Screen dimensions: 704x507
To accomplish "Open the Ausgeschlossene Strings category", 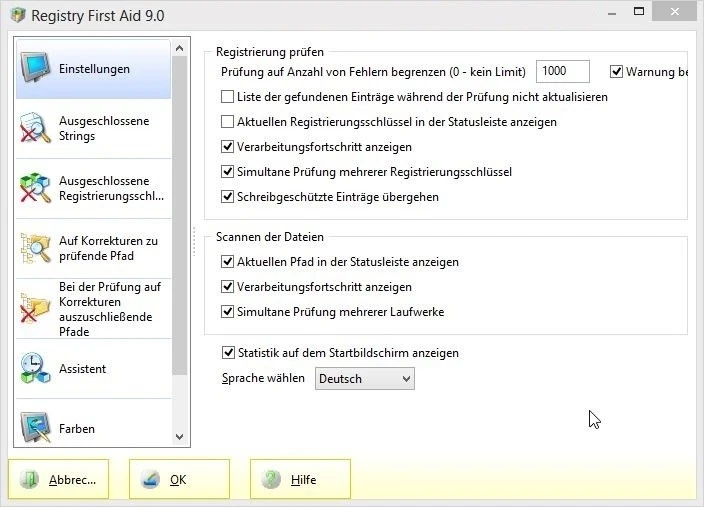I will point(93,128).
